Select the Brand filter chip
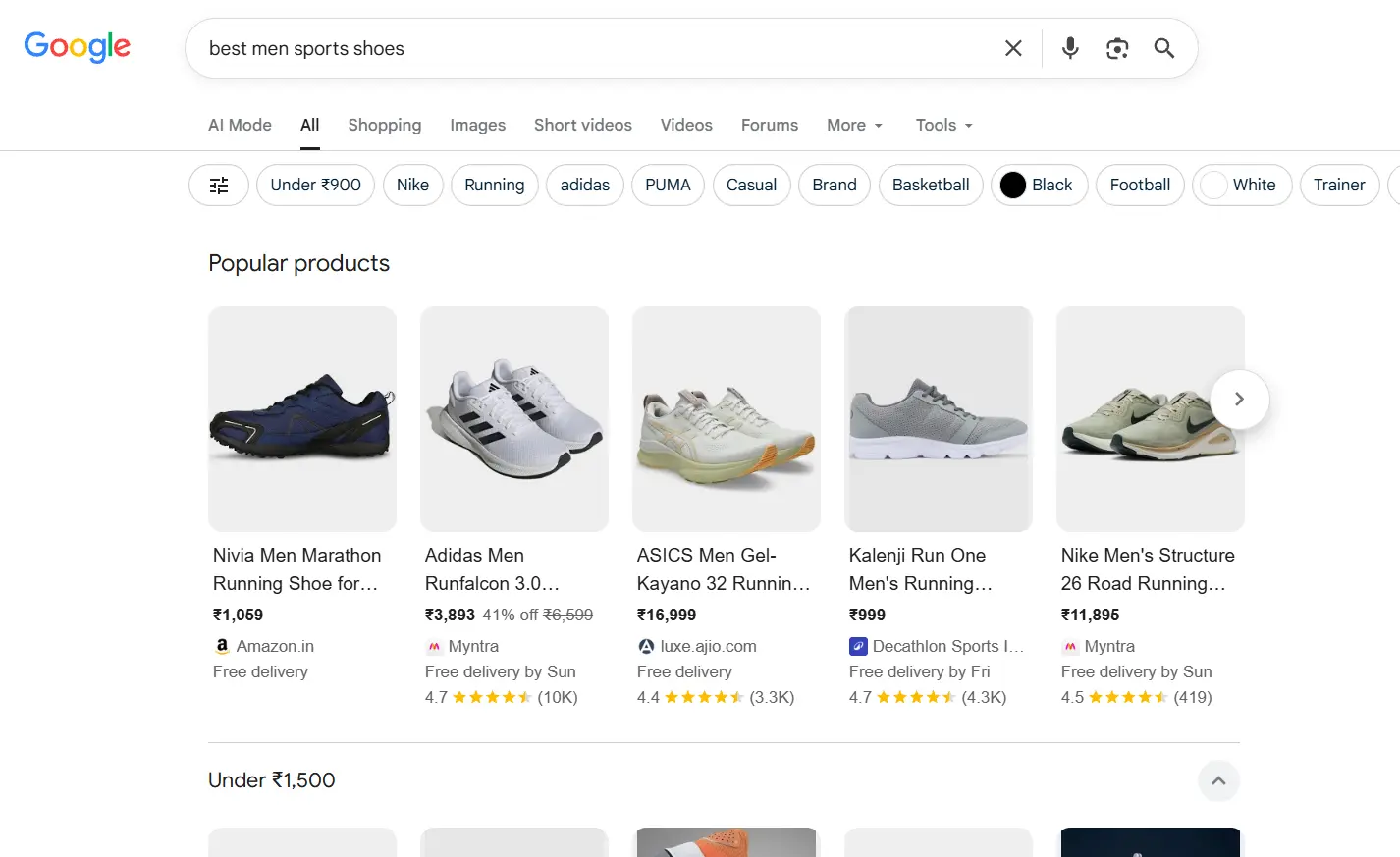 (835, 185)
